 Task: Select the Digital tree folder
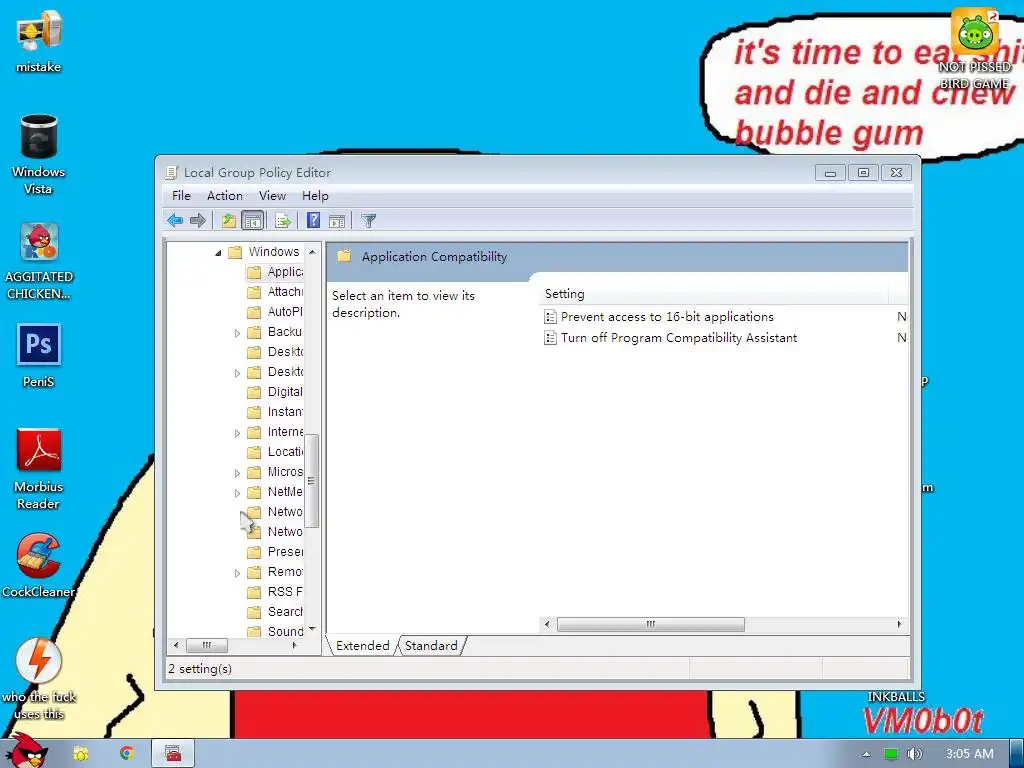click(x=275, y=392)
